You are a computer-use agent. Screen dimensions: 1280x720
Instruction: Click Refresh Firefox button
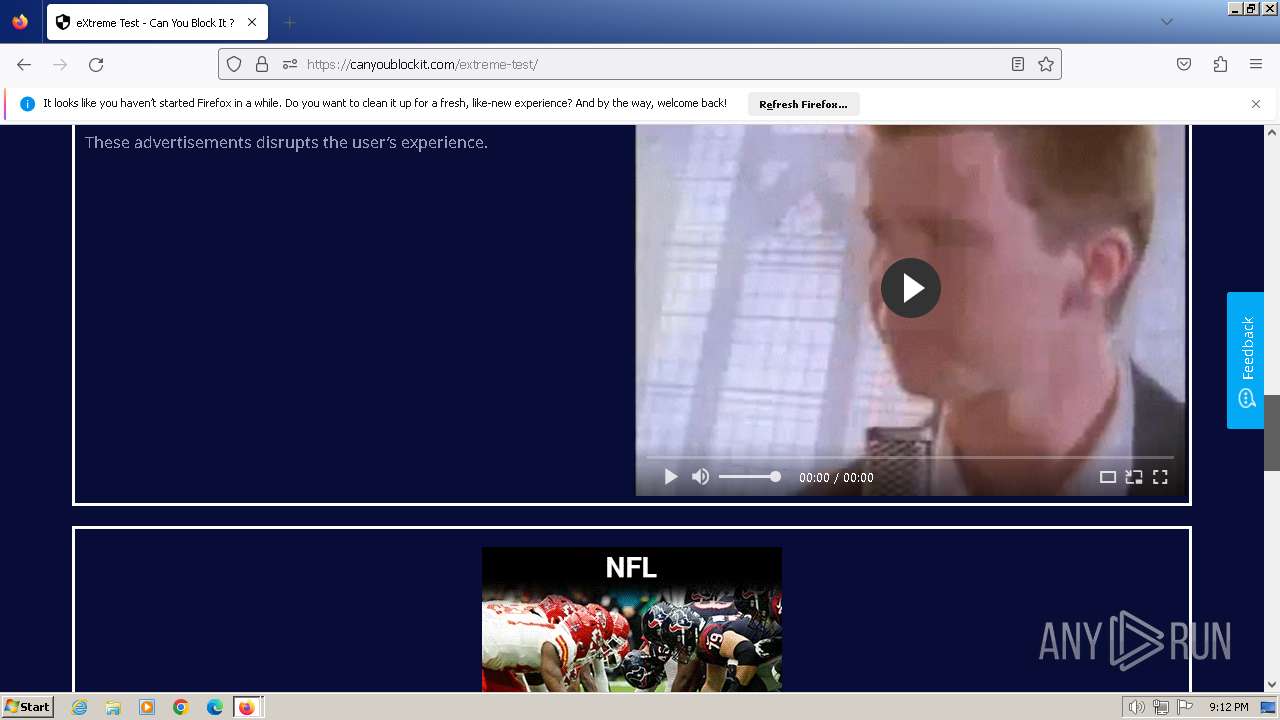(x=803, y=104)
